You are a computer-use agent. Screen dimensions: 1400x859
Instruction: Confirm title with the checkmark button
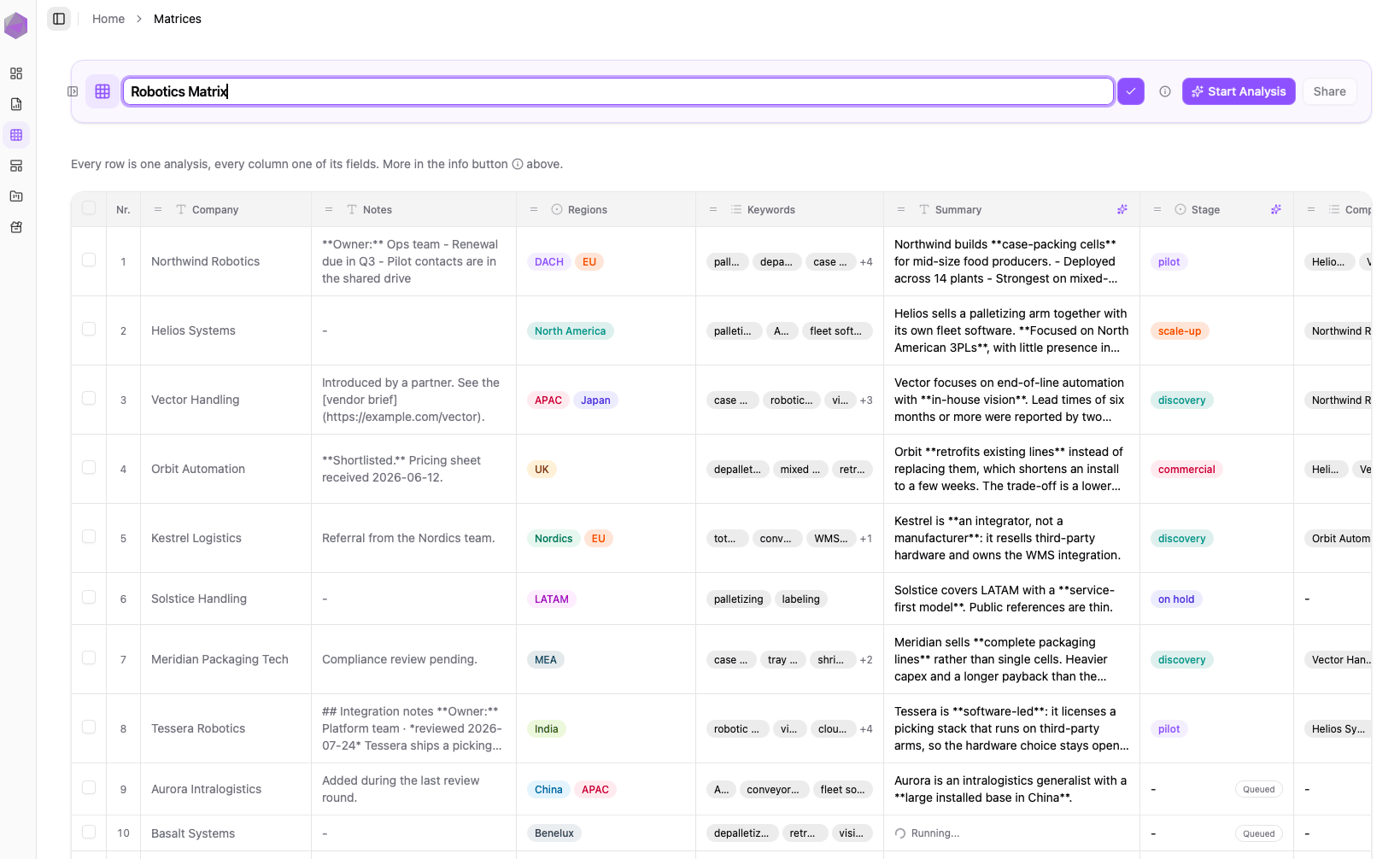click(1131, 91)
